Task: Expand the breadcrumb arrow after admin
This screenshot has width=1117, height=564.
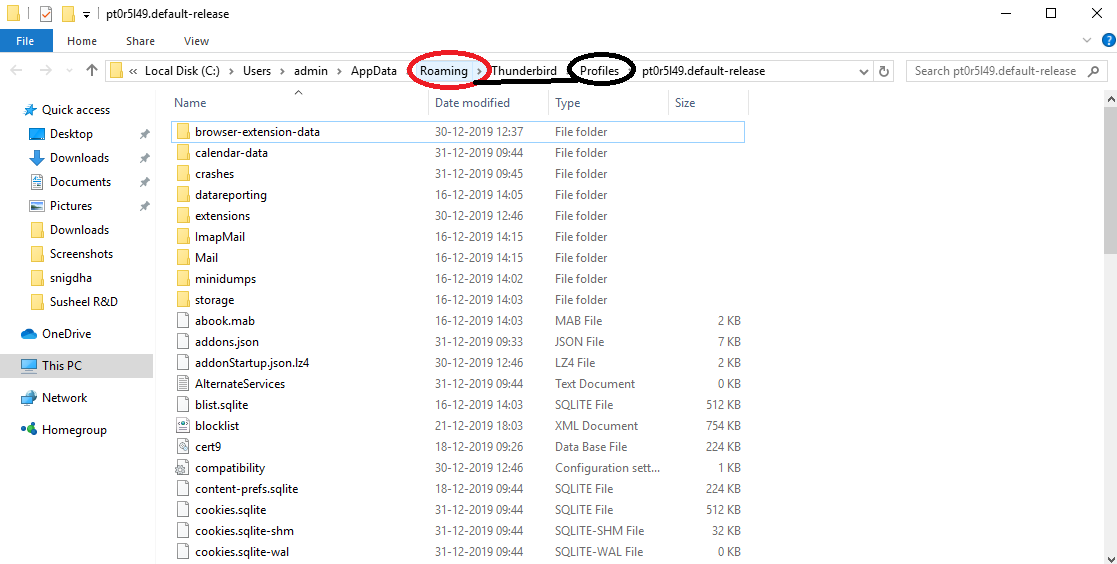Action: (x=340, y=71)
